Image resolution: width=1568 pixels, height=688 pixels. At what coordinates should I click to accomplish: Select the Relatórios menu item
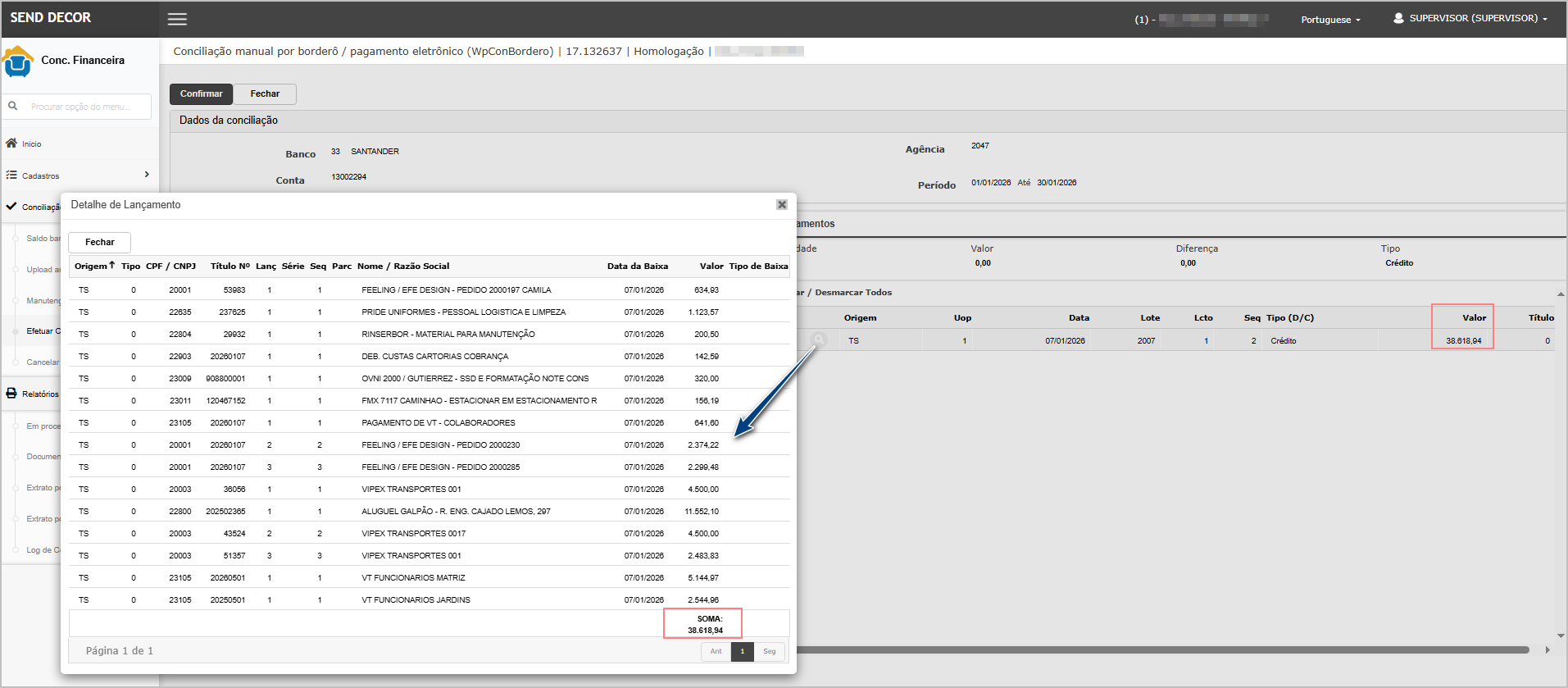tap(40, 394)
